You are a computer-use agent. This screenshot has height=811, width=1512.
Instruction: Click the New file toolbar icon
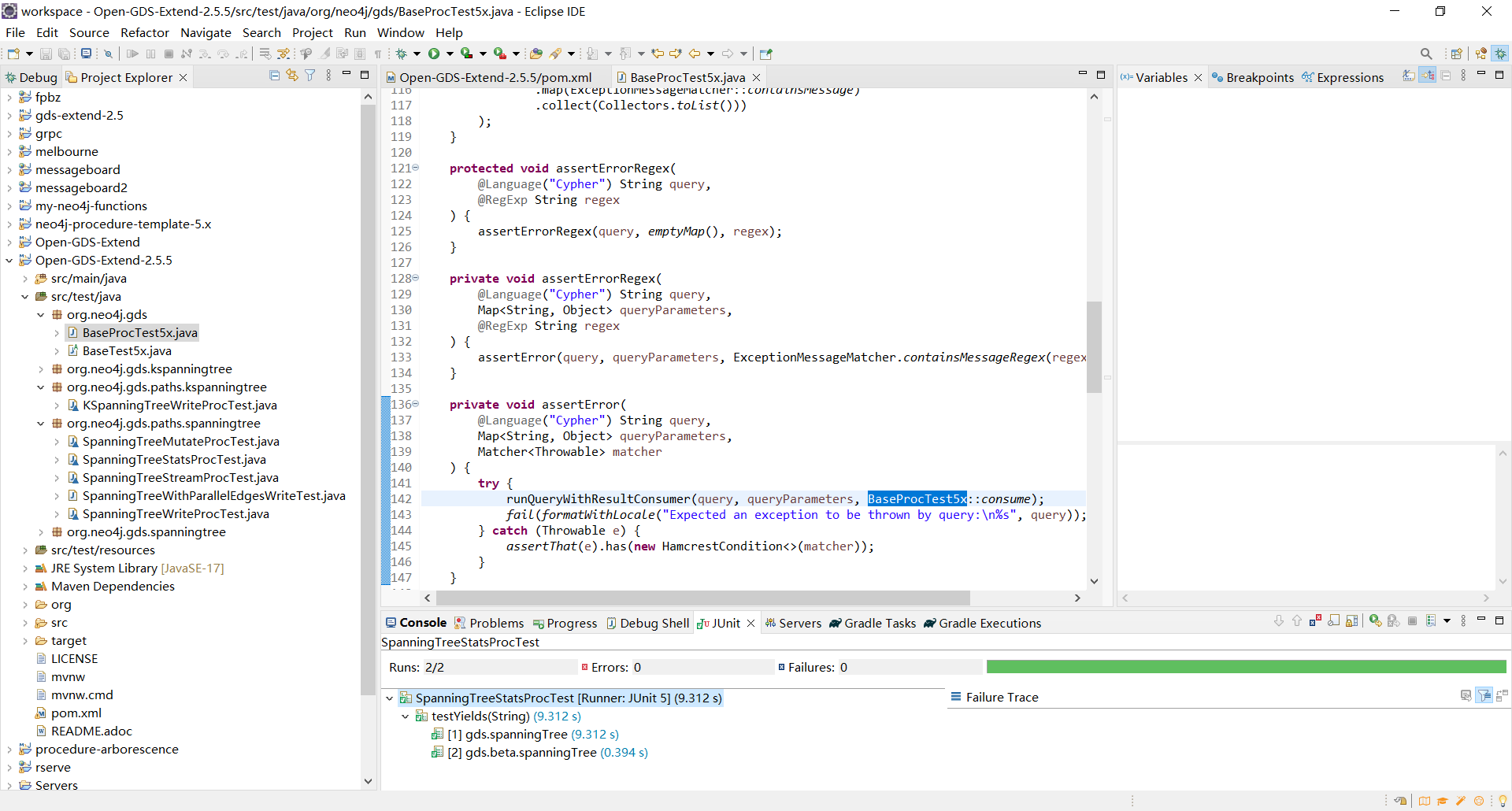(13, 54)
